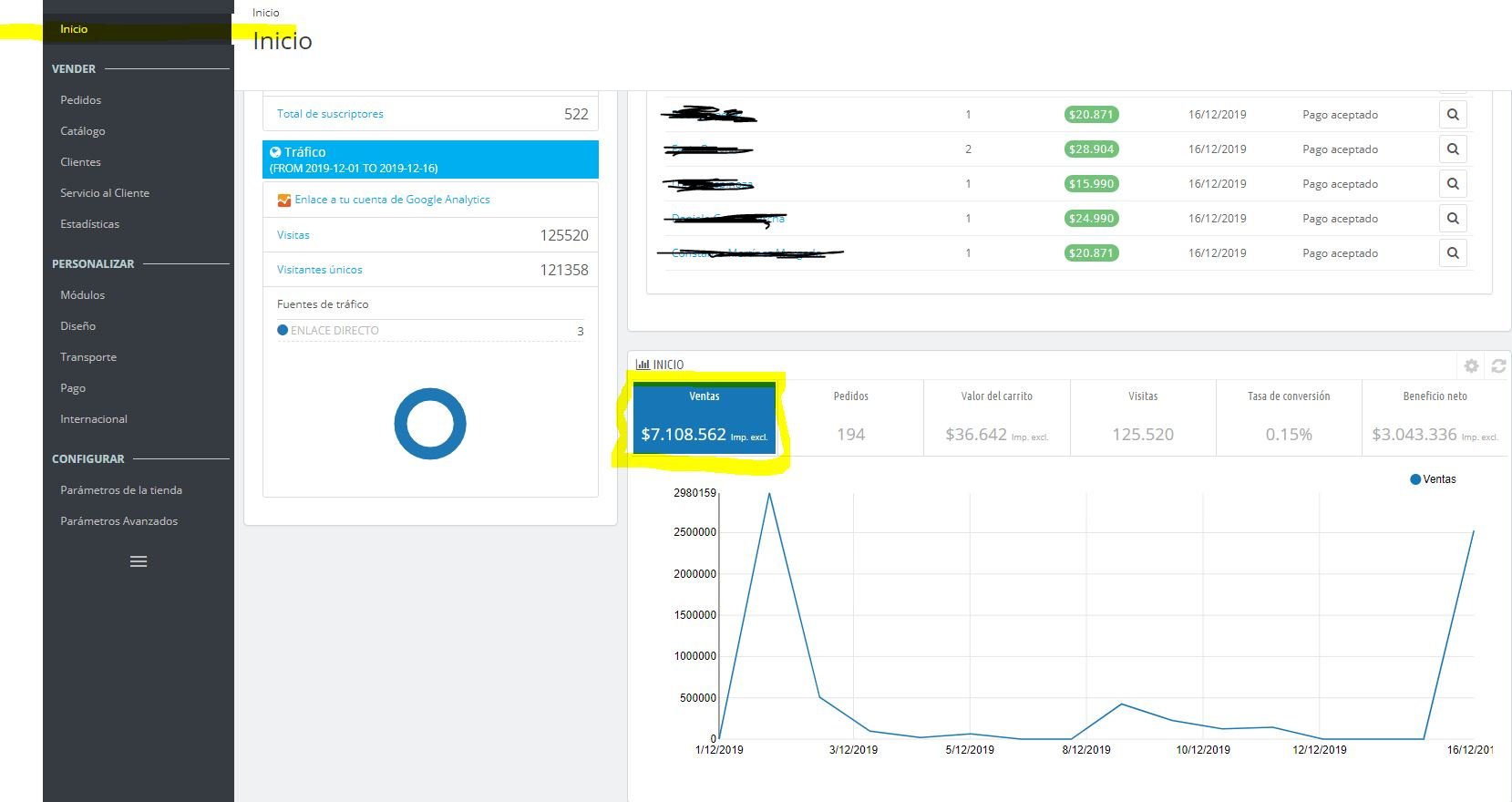Click magnifier for the $28.904 order
1512x802 pixels.
[1453, 149]
